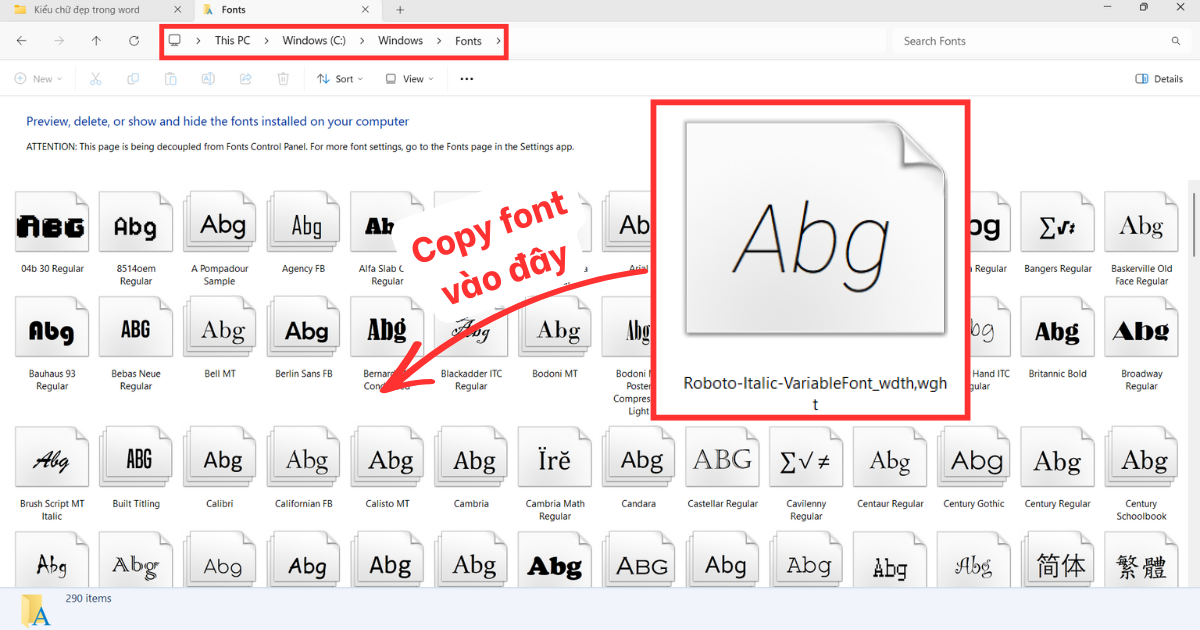Open a new tab with plus button
The width and height of the screenshot is (1200, 630).
[x=400, y=9]
